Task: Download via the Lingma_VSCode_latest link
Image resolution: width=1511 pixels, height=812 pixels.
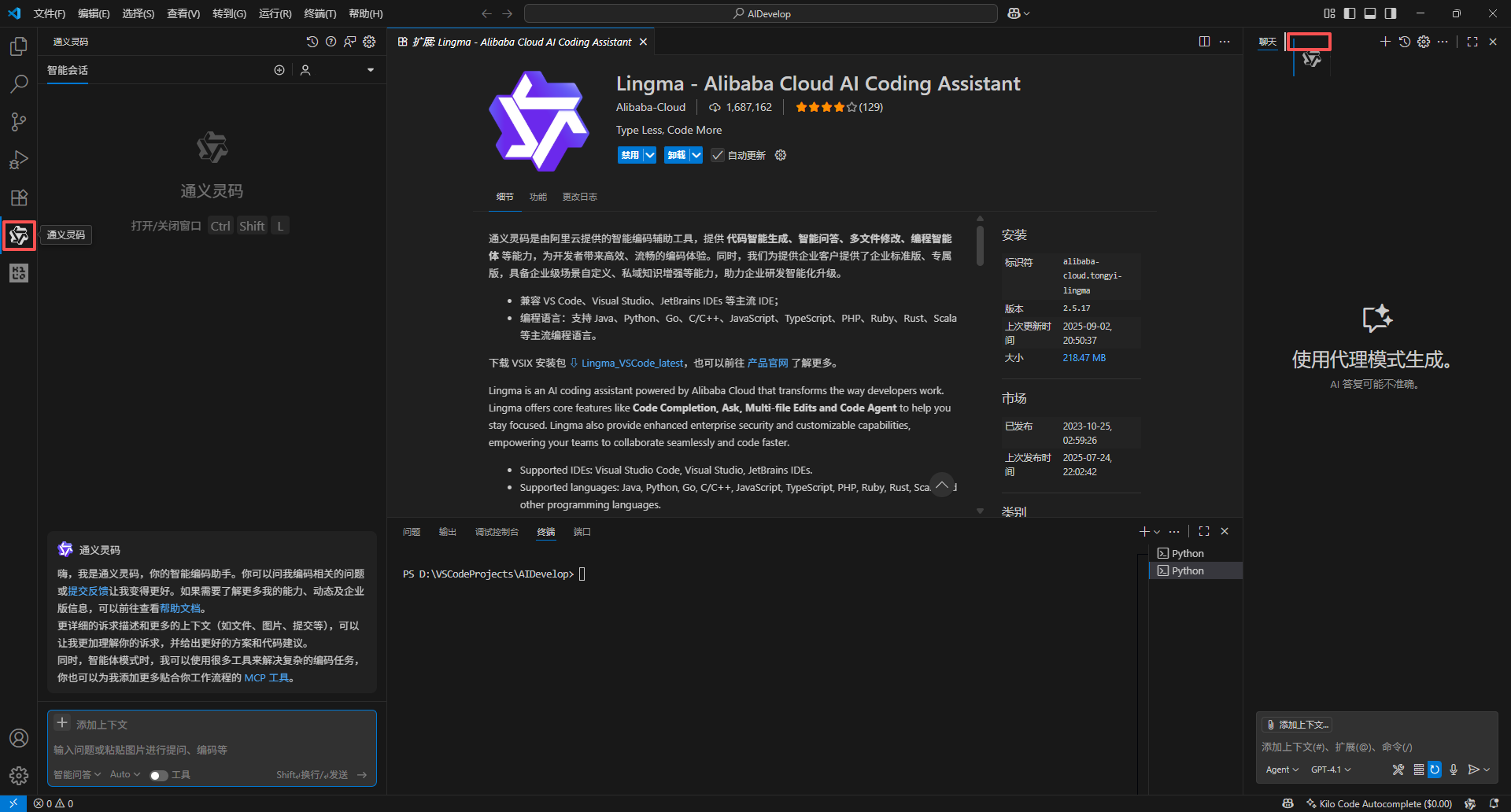Action: (x=632, y=363)
